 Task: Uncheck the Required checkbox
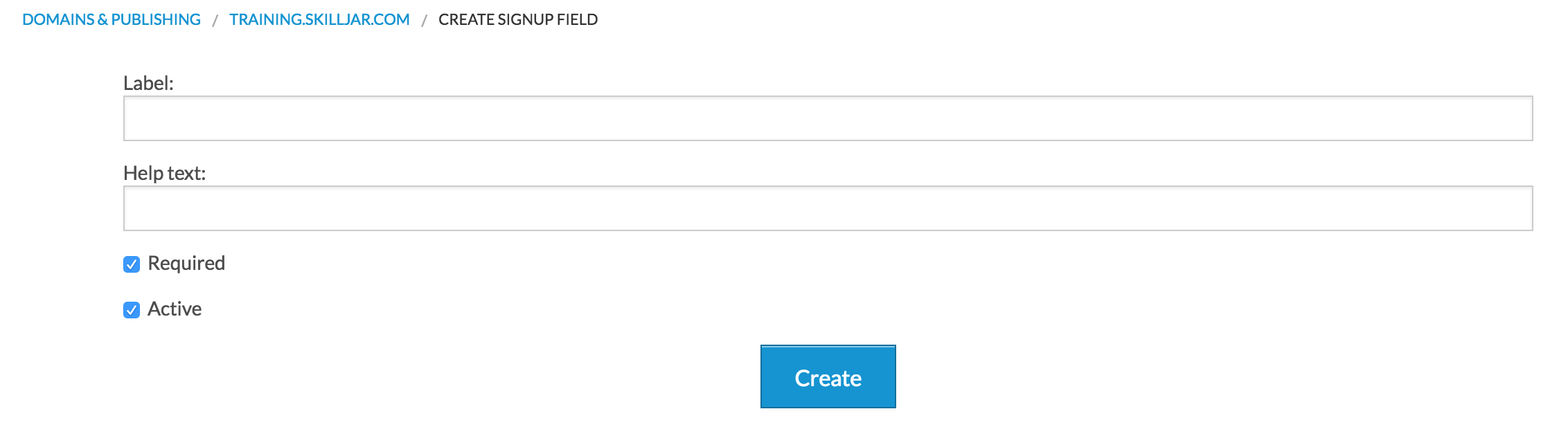132,264
